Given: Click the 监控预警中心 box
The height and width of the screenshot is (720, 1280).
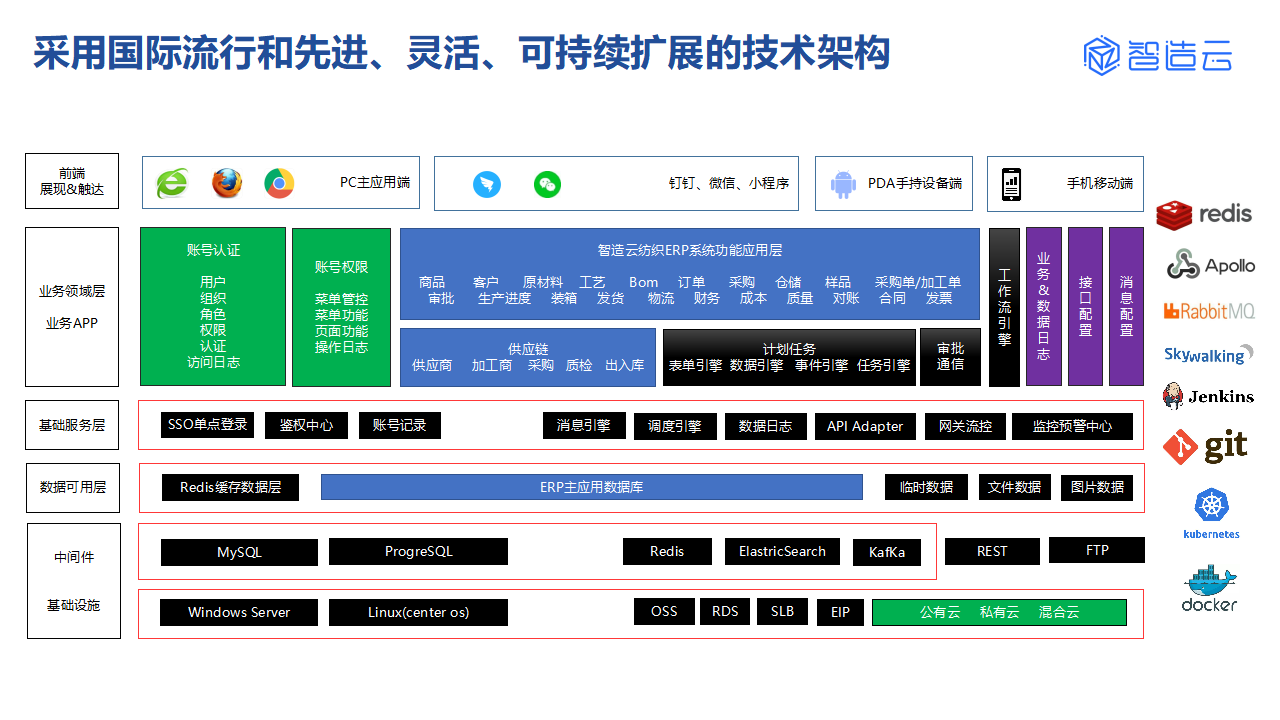Looking at the screenshot, I should 1072,426.
